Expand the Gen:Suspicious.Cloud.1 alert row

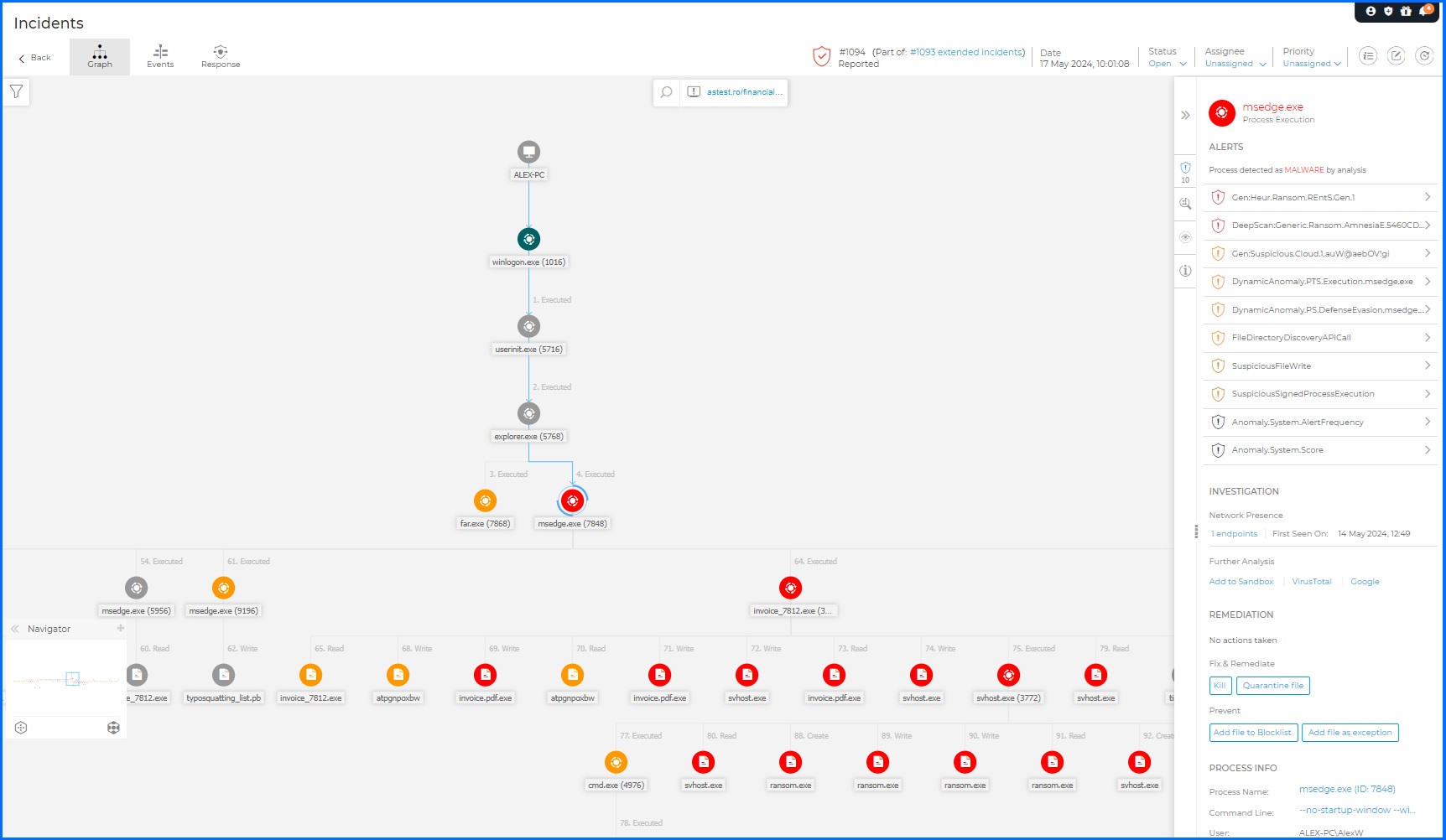tap(1320, 254)
